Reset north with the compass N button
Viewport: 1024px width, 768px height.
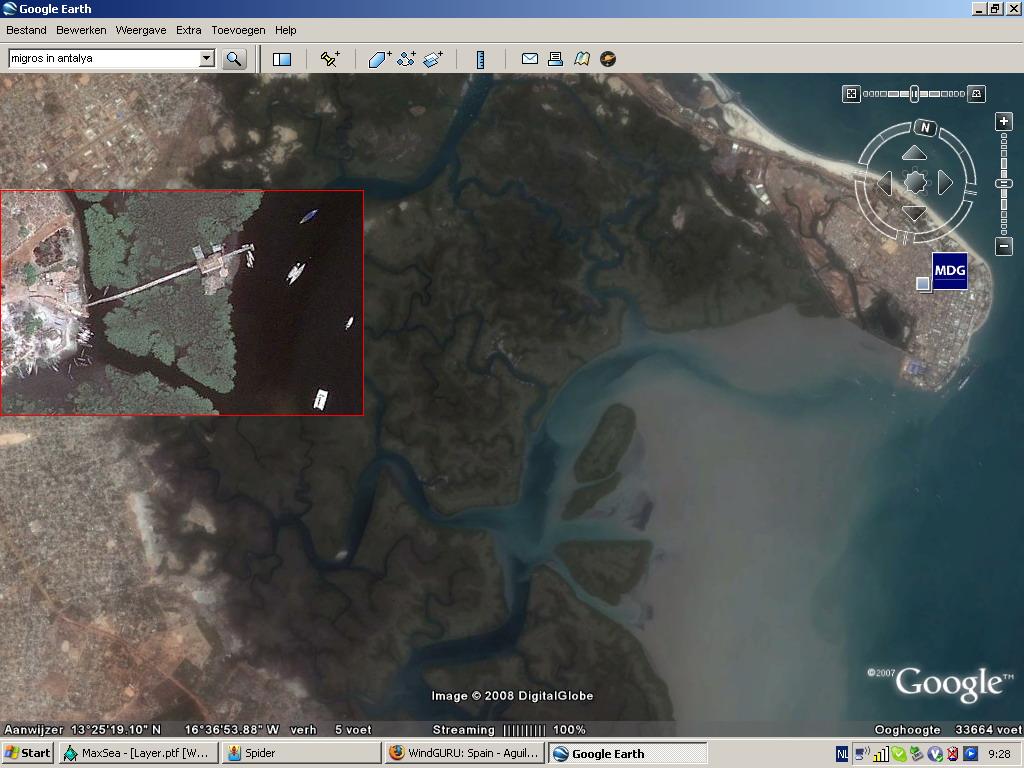(926, 128)
